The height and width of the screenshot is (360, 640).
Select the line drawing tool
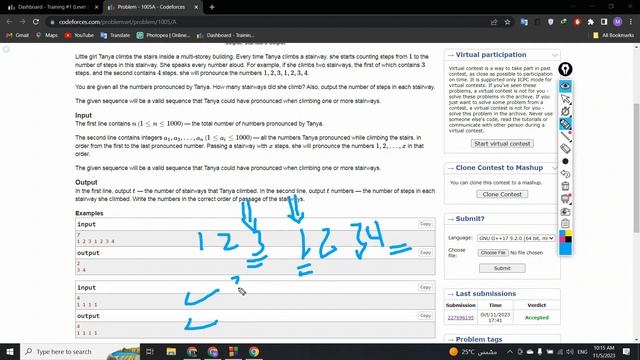pos(565,136)
